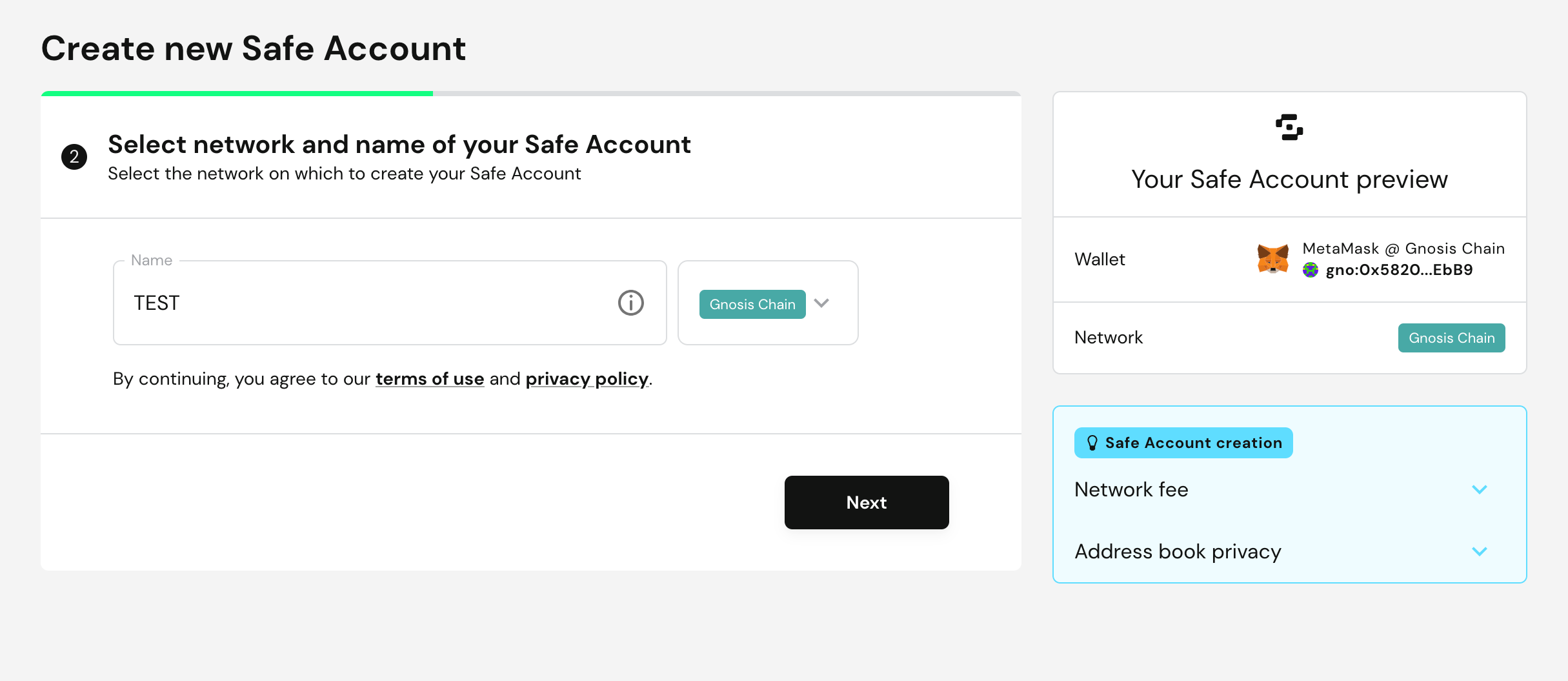Viewport: 1568px width, 681px height.
Task: Open the Gnosis Chain network dropdown
Action: pyautogui.click(x=752, y=304)
